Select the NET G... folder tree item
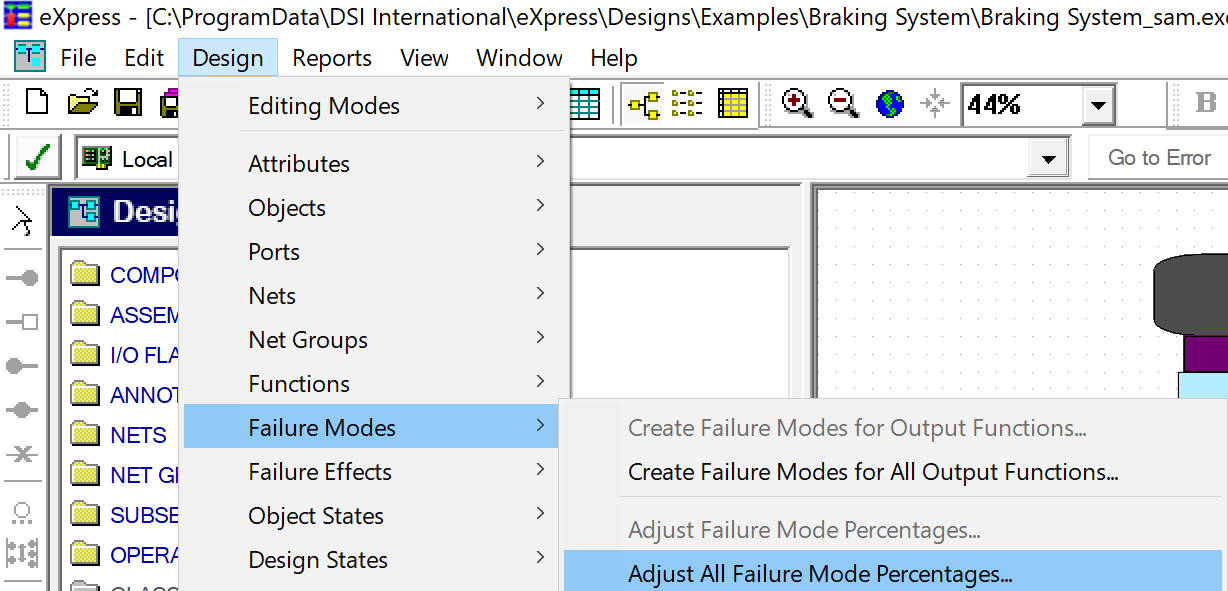The image size is (1228, 591). [125, 475]
